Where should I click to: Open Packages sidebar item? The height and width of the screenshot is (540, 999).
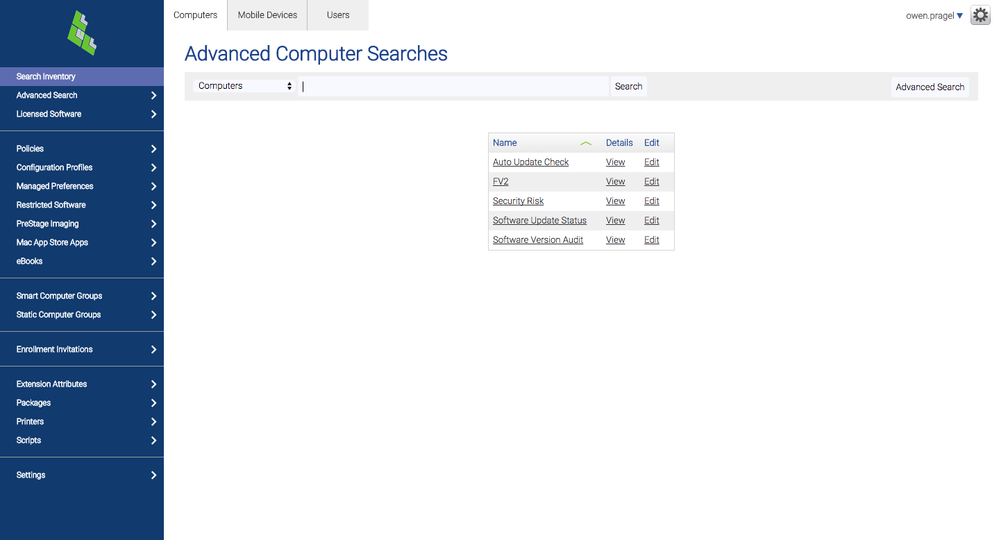click(82, 402)
